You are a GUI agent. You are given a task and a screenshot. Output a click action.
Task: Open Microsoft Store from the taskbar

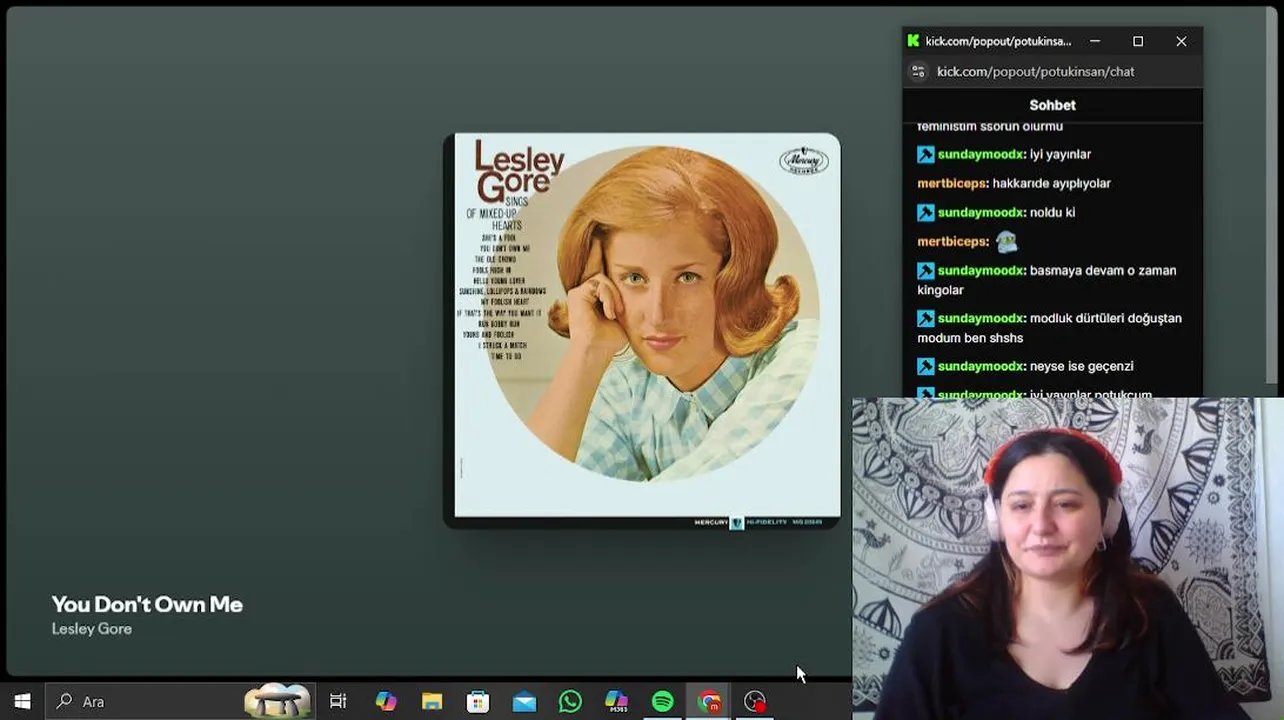tap(478, 701)
